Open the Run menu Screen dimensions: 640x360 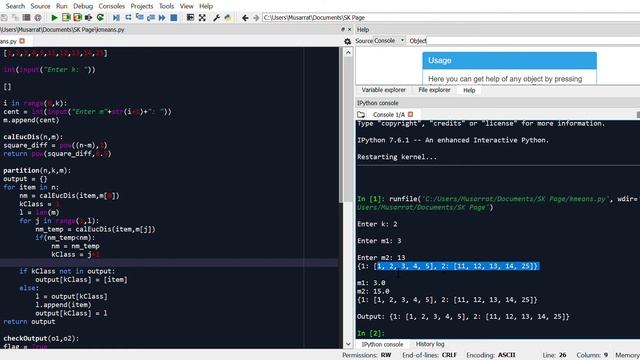point(62,6)
